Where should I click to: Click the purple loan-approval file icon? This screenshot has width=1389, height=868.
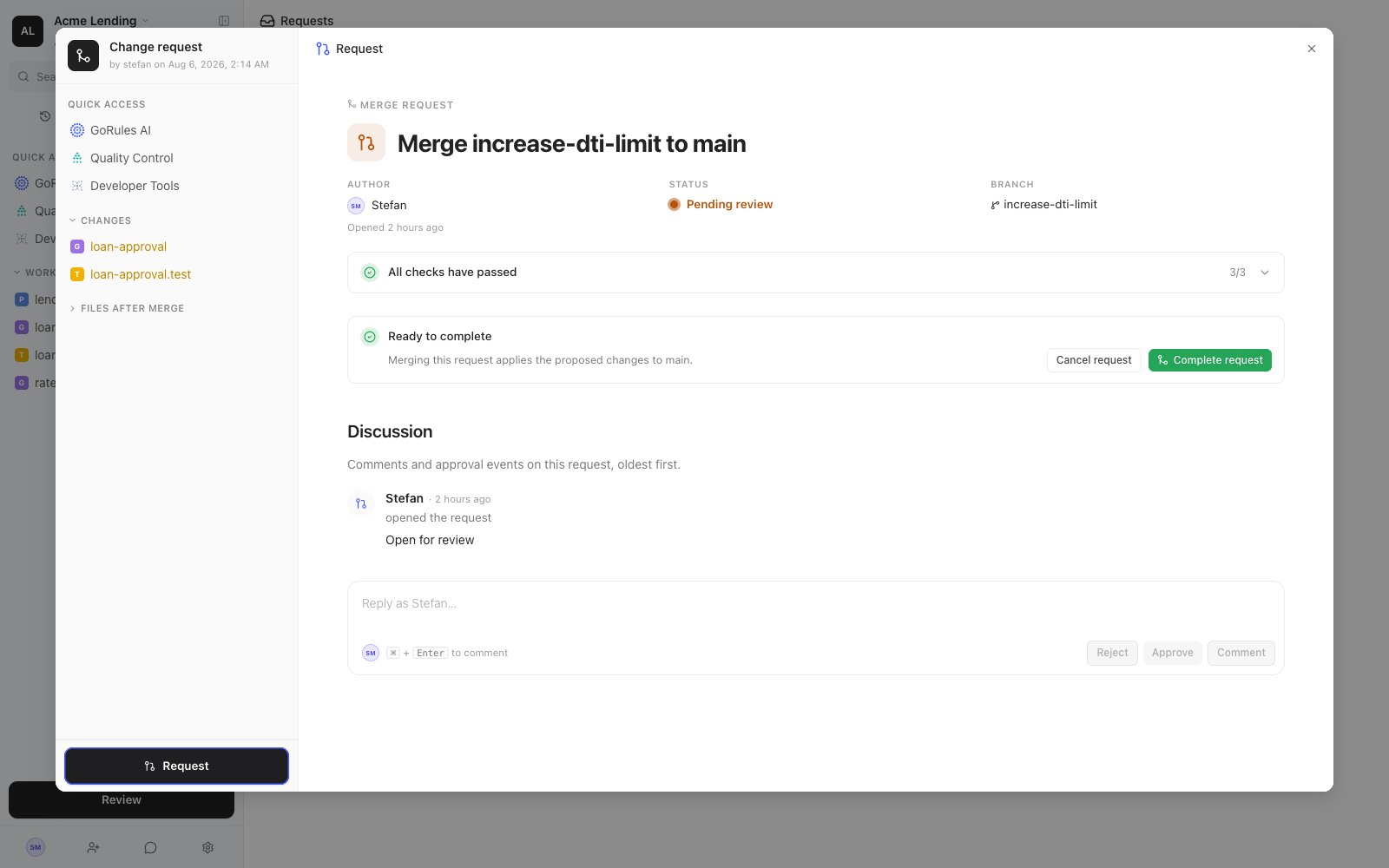[x=76, y=247]
